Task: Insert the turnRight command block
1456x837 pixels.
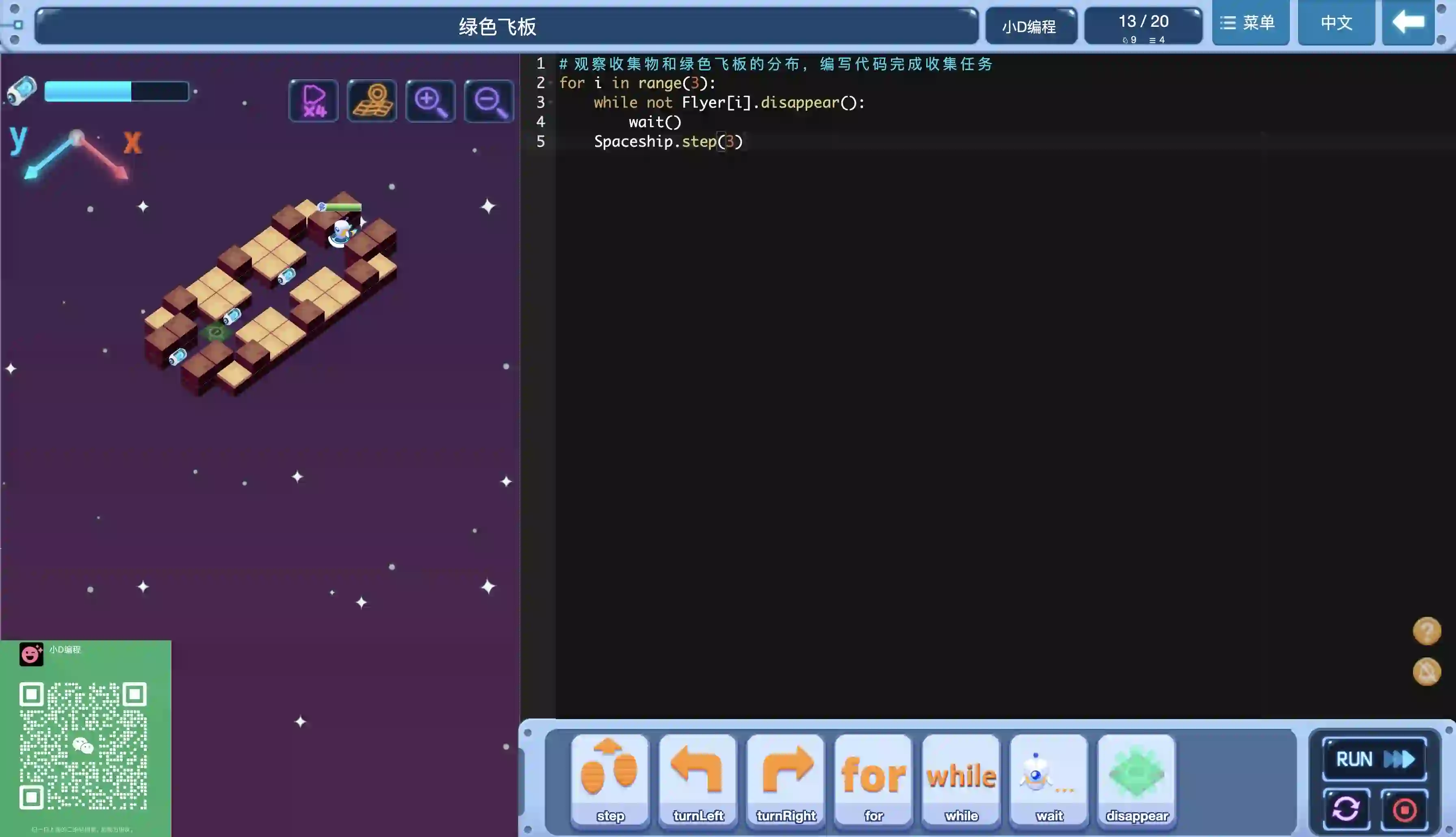Action: (786, 780)
